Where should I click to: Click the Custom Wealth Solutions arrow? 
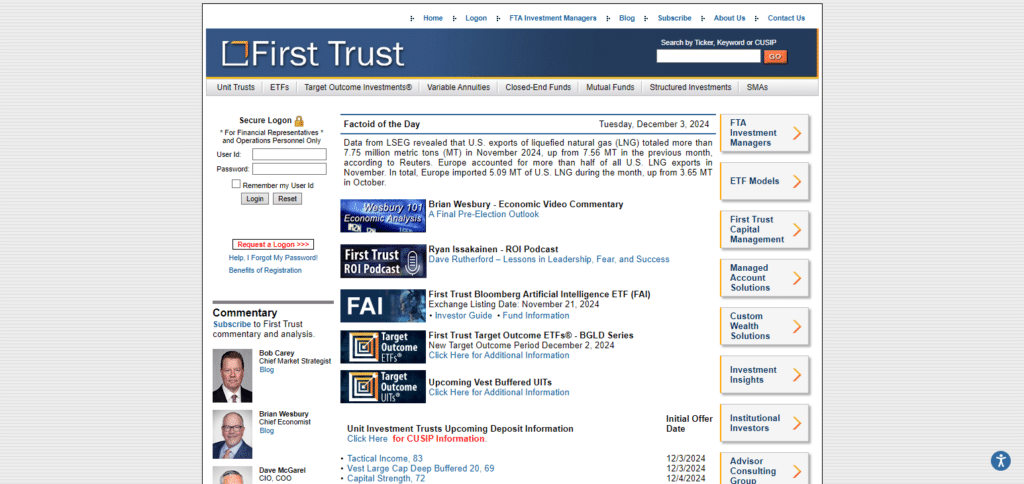[x=797, y=327]
